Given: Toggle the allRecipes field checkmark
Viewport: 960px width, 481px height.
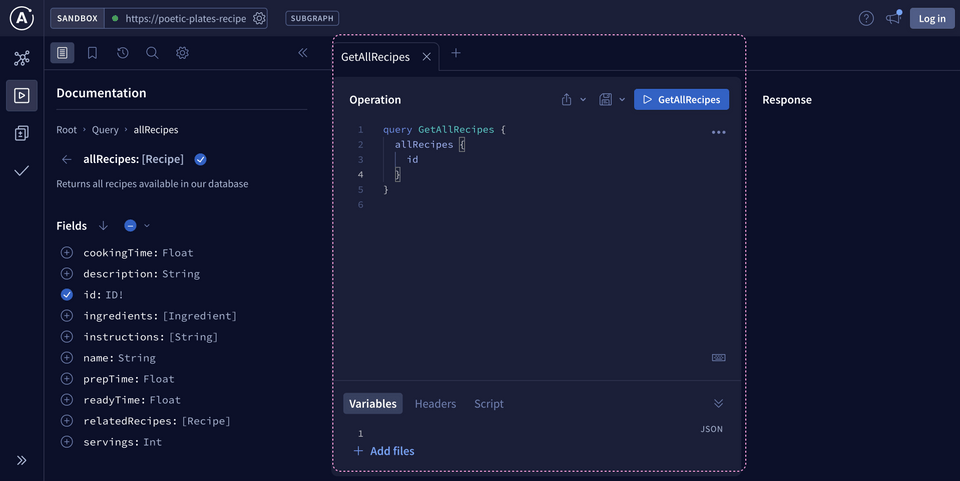Looking at the screenshot, I should [200, 159].
